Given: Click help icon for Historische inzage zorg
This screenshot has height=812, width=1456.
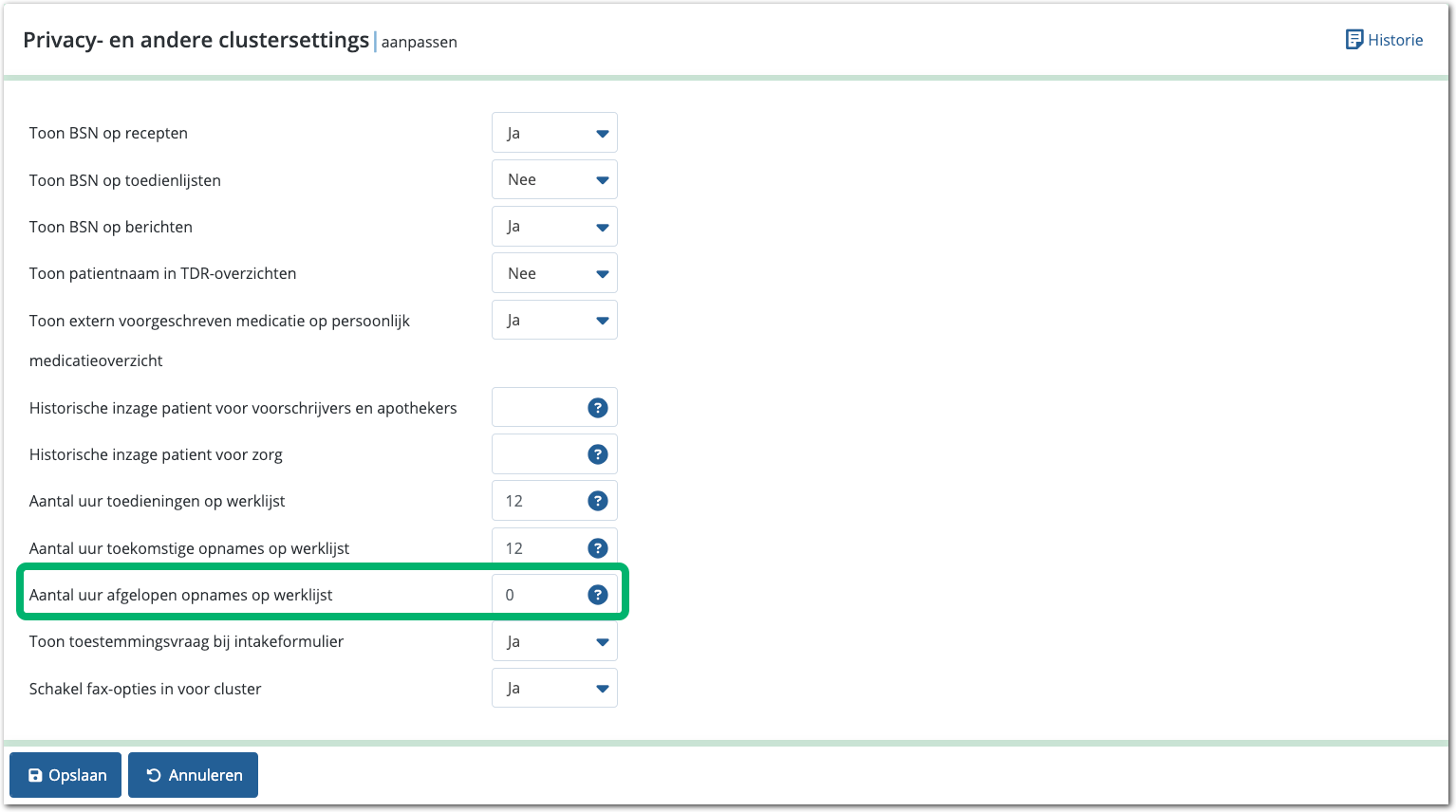Looking at the screenshot, I should tap(597, 454).
